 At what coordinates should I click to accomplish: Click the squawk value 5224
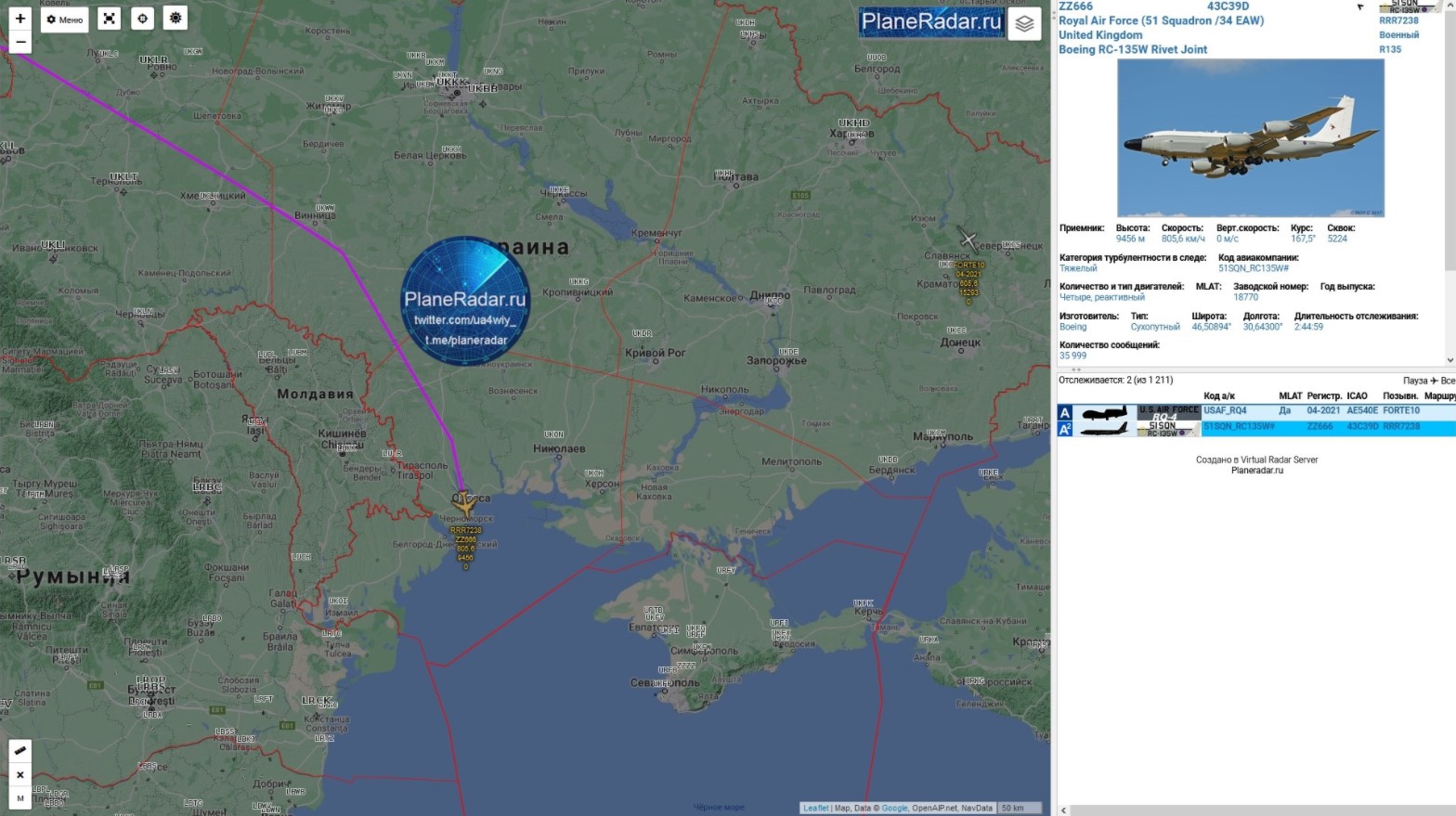[1337, 239]
